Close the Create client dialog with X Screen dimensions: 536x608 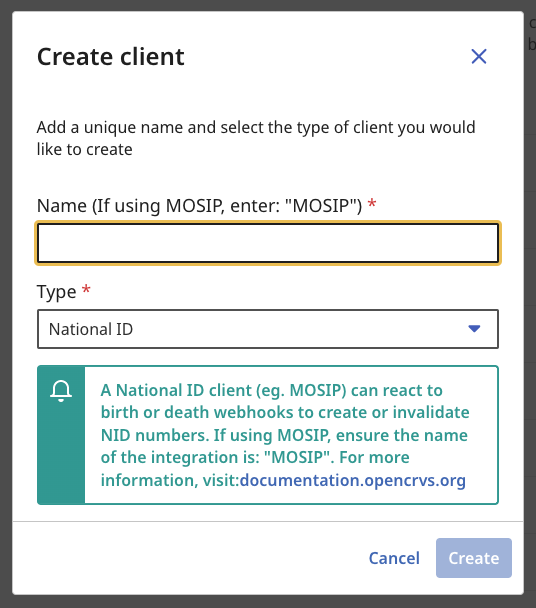(479, 57)
